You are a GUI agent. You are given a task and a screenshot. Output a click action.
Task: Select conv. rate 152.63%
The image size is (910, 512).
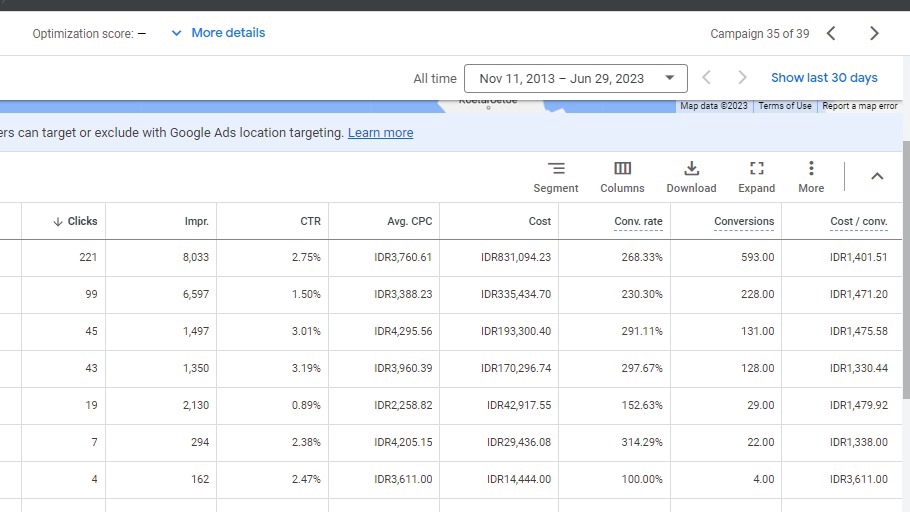click(641, 405)
